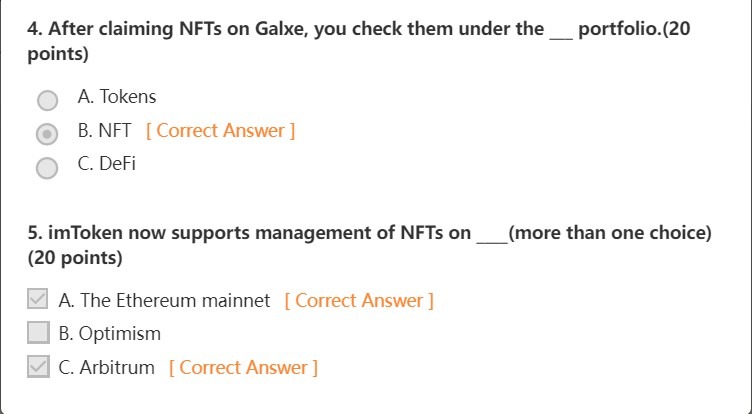Image resolution: width=752 pixels, height=414 pixels.
Task: Choose the DeFi radio button
Action: click(x=47, y=167)
